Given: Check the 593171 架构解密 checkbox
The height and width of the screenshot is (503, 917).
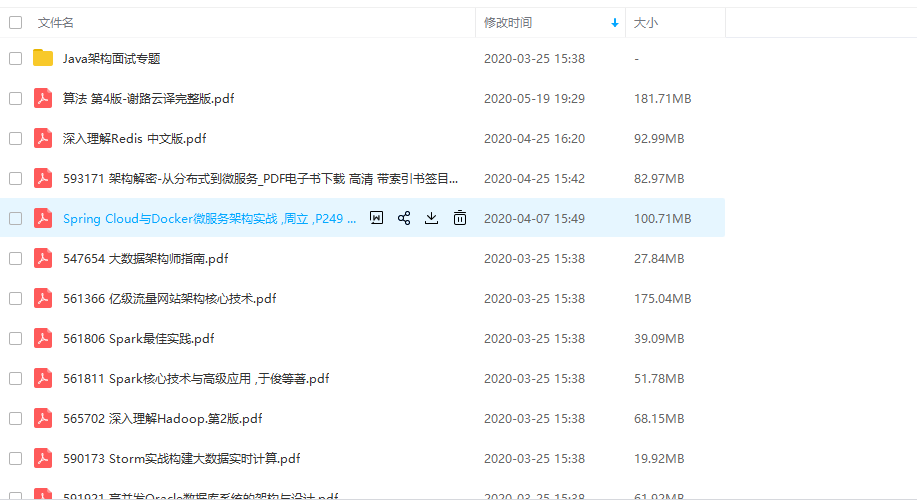Looking at the screenshot, I should pos(16,178).
